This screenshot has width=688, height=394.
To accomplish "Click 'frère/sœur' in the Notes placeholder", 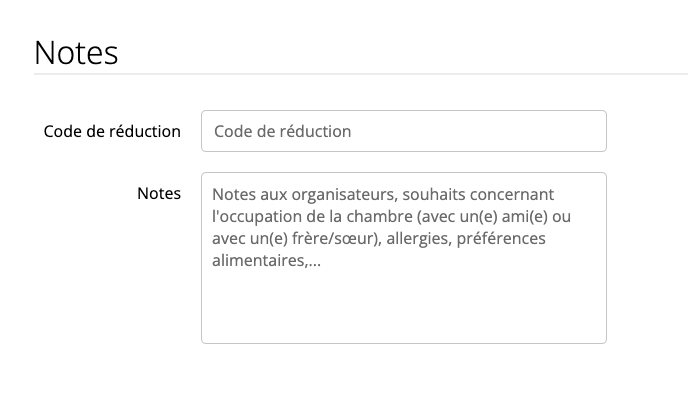I will click(334, 238).
